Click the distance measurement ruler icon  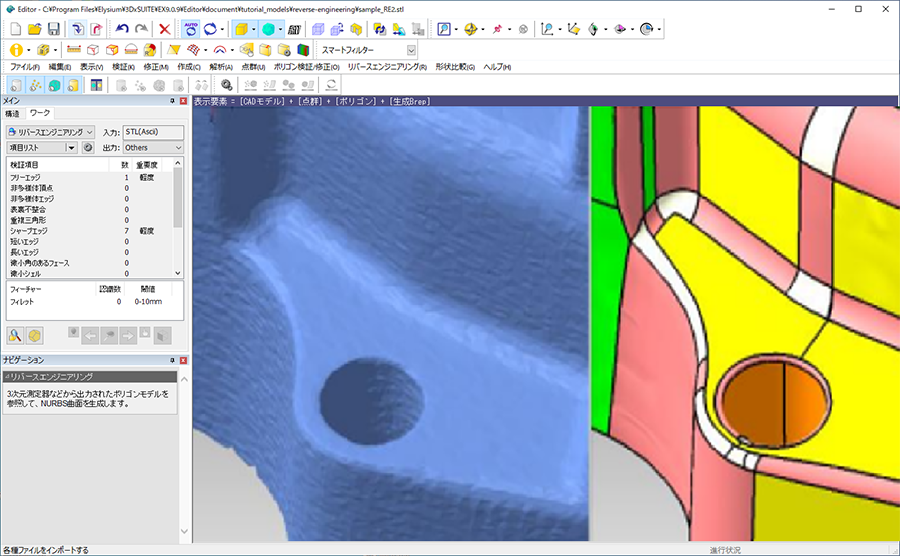[73, 50]
